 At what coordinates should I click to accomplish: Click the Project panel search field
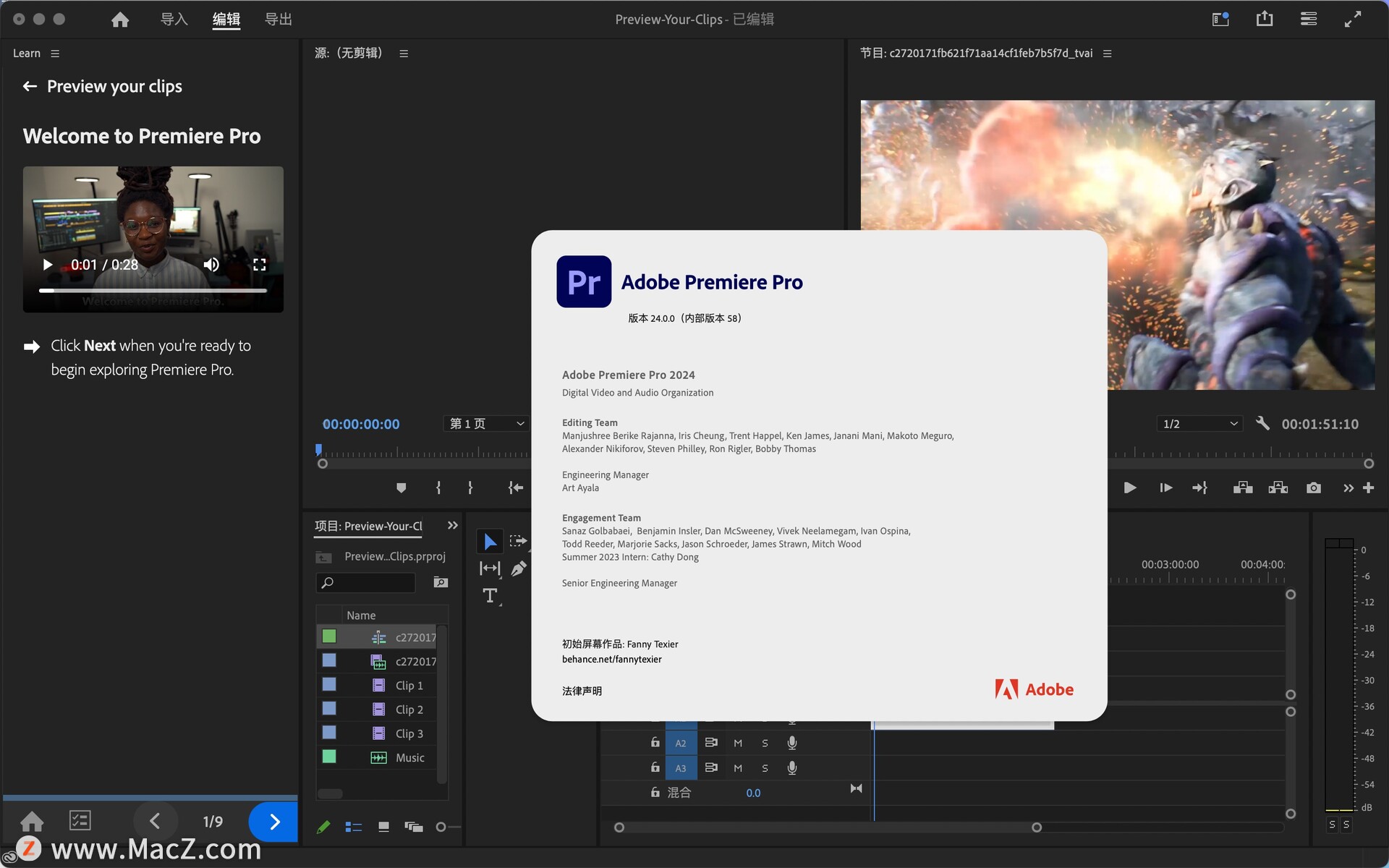point(366,583)
